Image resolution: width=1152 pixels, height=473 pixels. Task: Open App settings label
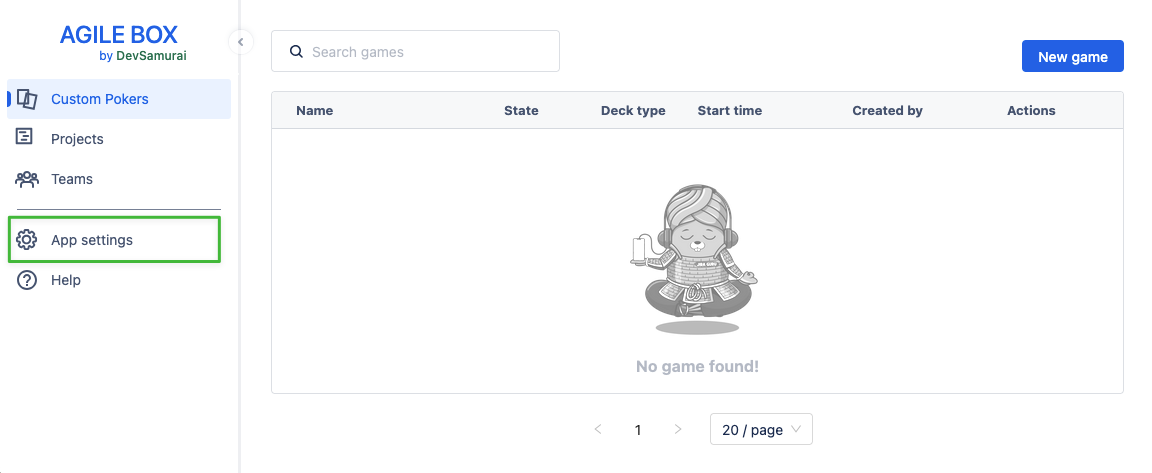[92, 240]
